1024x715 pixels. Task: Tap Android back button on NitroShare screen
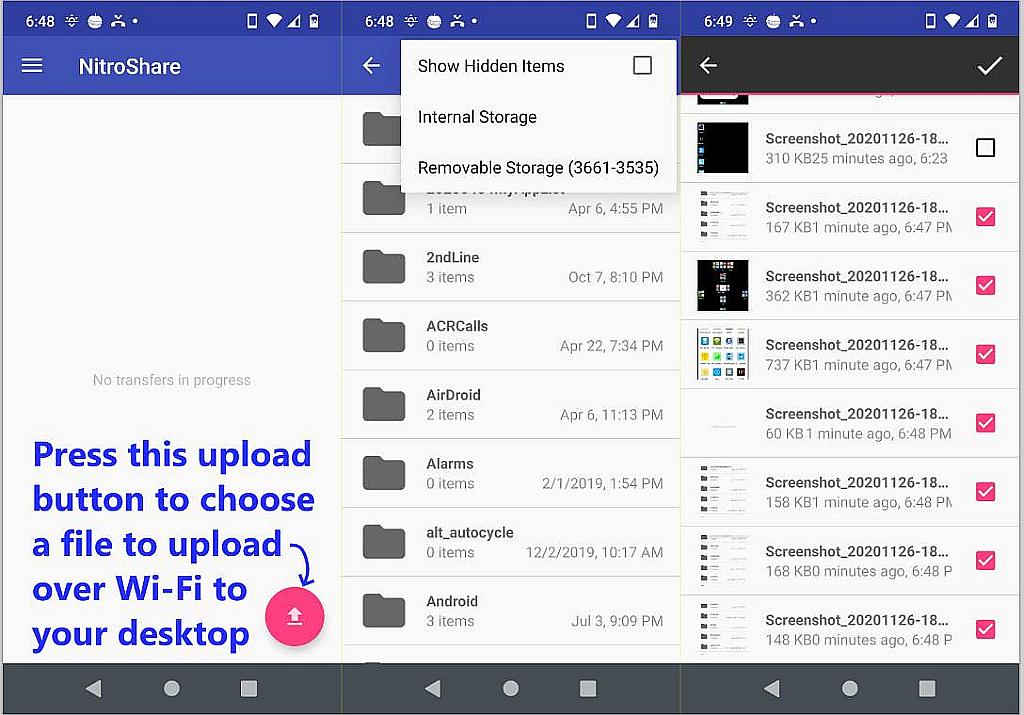point(93,688)
